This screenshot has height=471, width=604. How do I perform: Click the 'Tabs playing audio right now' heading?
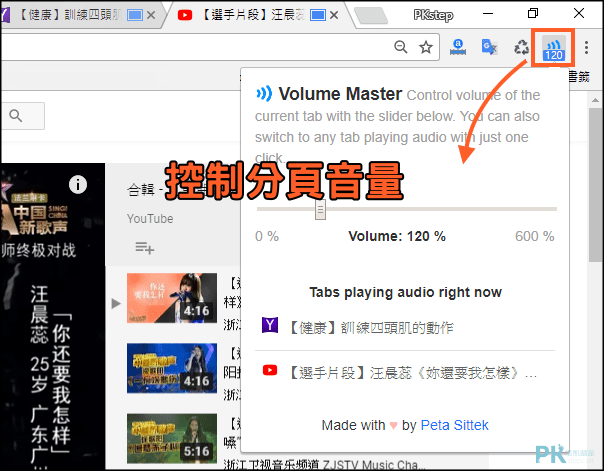[405, 292]
